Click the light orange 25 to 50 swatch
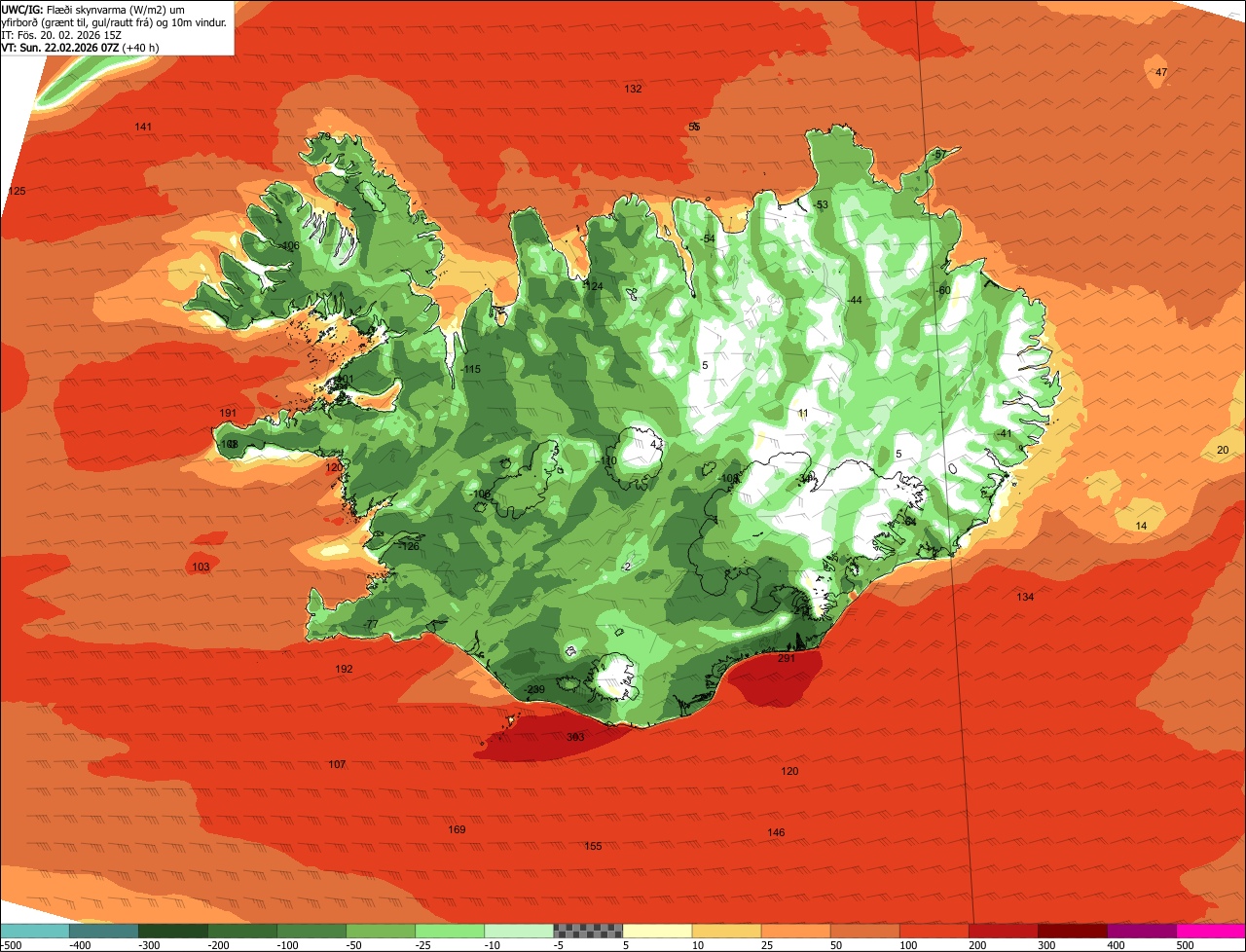The image size is (1246, 952). pos(795,931)
